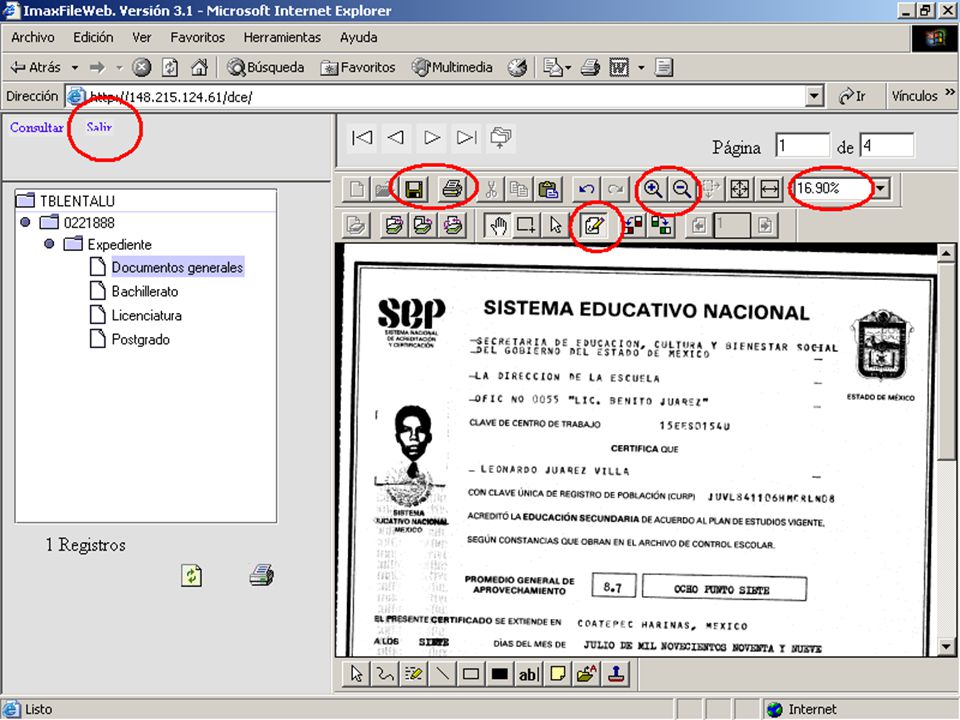Open the browser History icon
This screenshot has height=720, width=960.
(x=517, y=67)
